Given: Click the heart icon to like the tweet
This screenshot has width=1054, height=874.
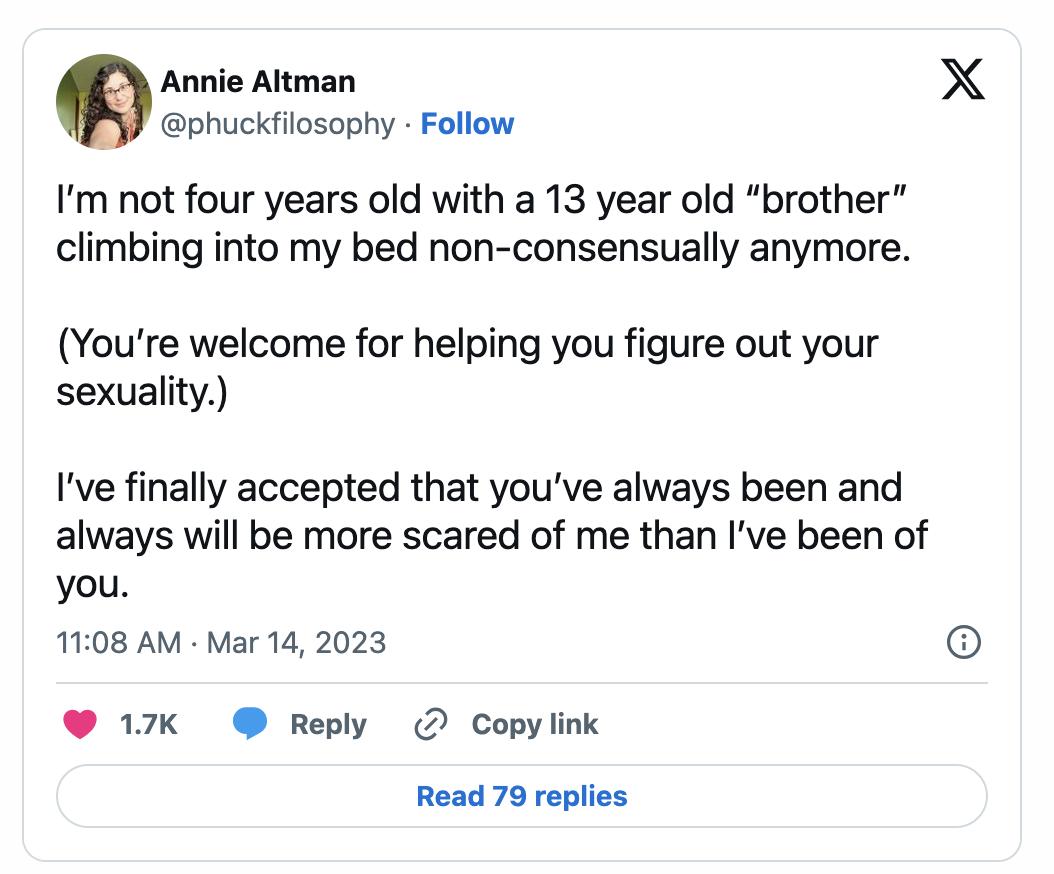Looking at the screenshot, I should pyautogui.click(x=80, y=724).
